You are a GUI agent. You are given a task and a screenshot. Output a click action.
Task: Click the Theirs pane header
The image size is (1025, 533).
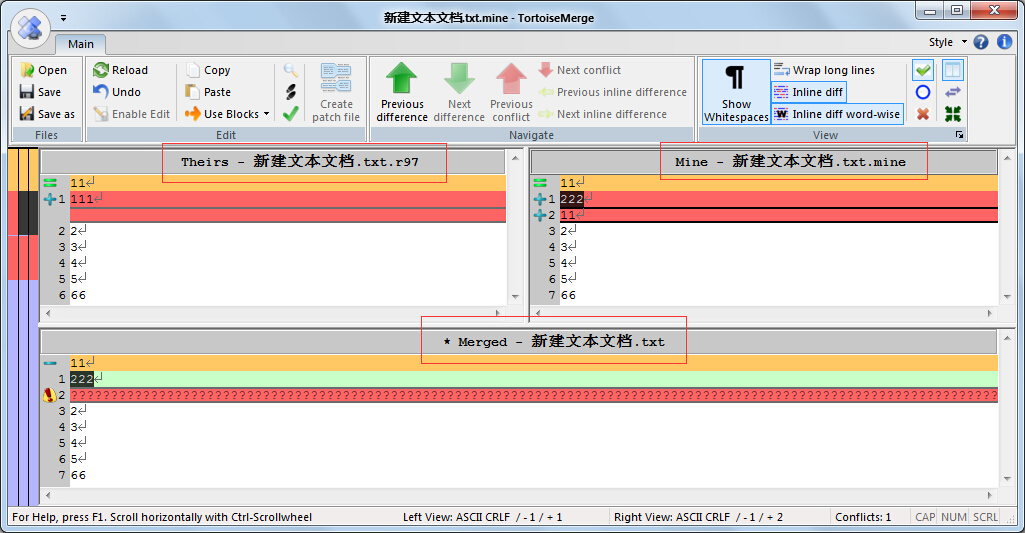pos(273,162)
